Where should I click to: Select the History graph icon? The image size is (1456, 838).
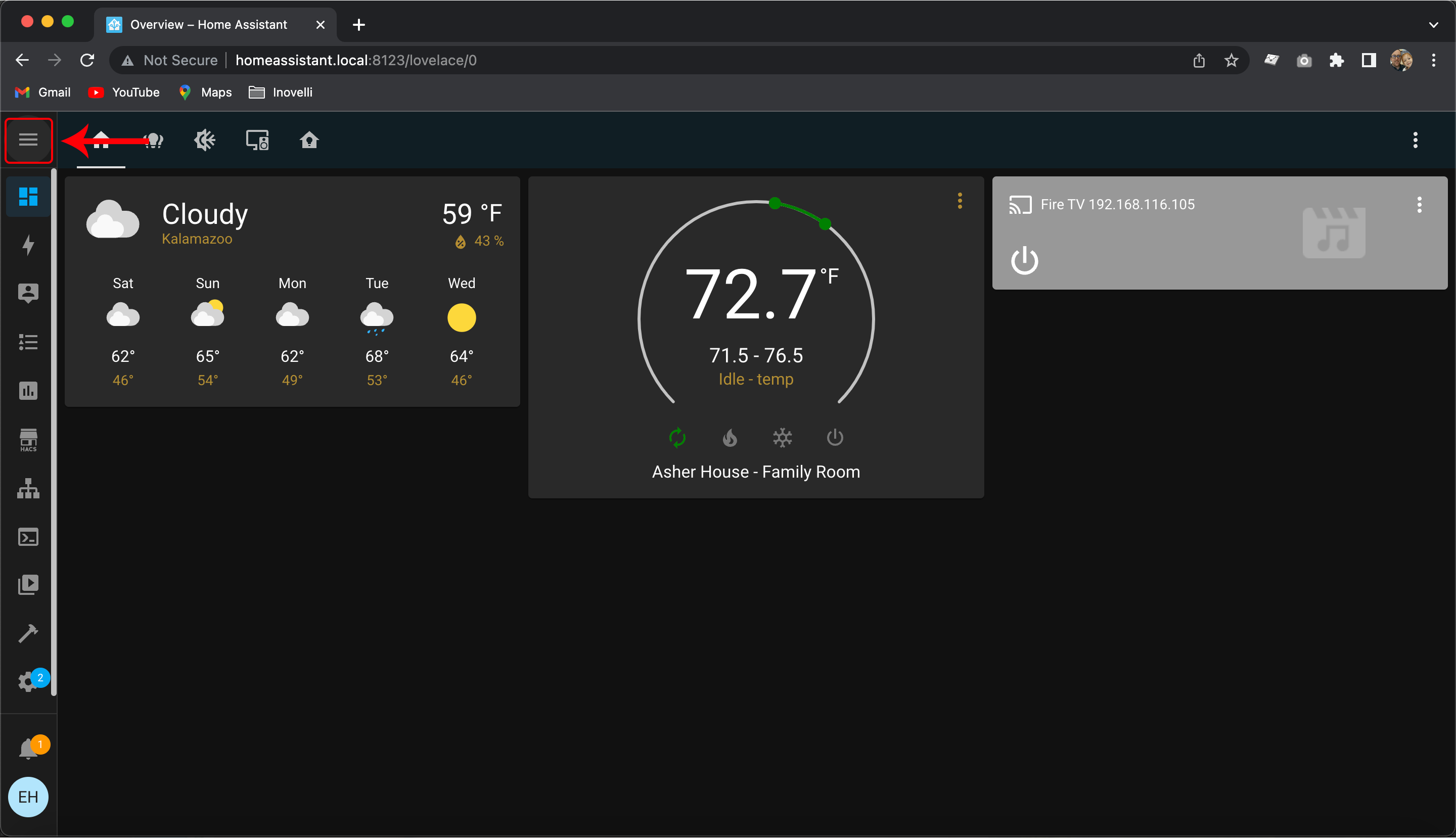tap(27, 390)
